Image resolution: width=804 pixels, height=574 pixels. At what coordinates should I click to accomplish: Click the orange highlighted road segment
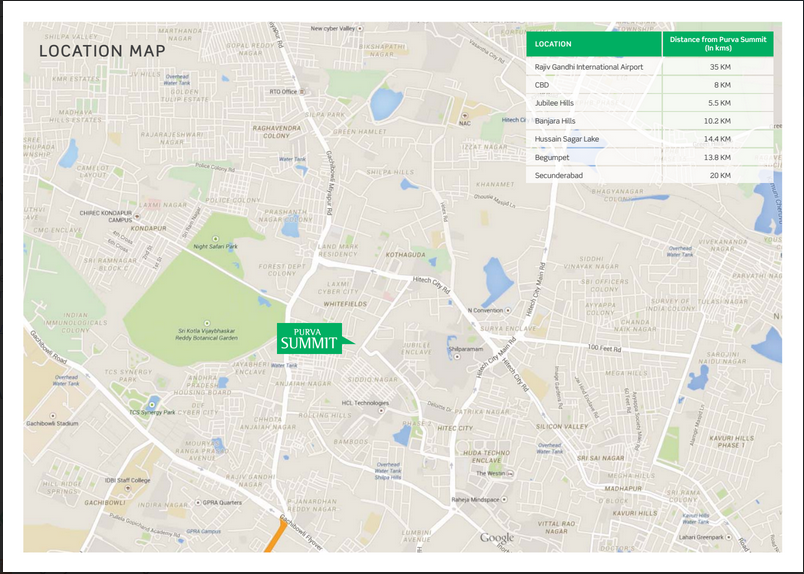pyautogui.click(x=276, y=537)
